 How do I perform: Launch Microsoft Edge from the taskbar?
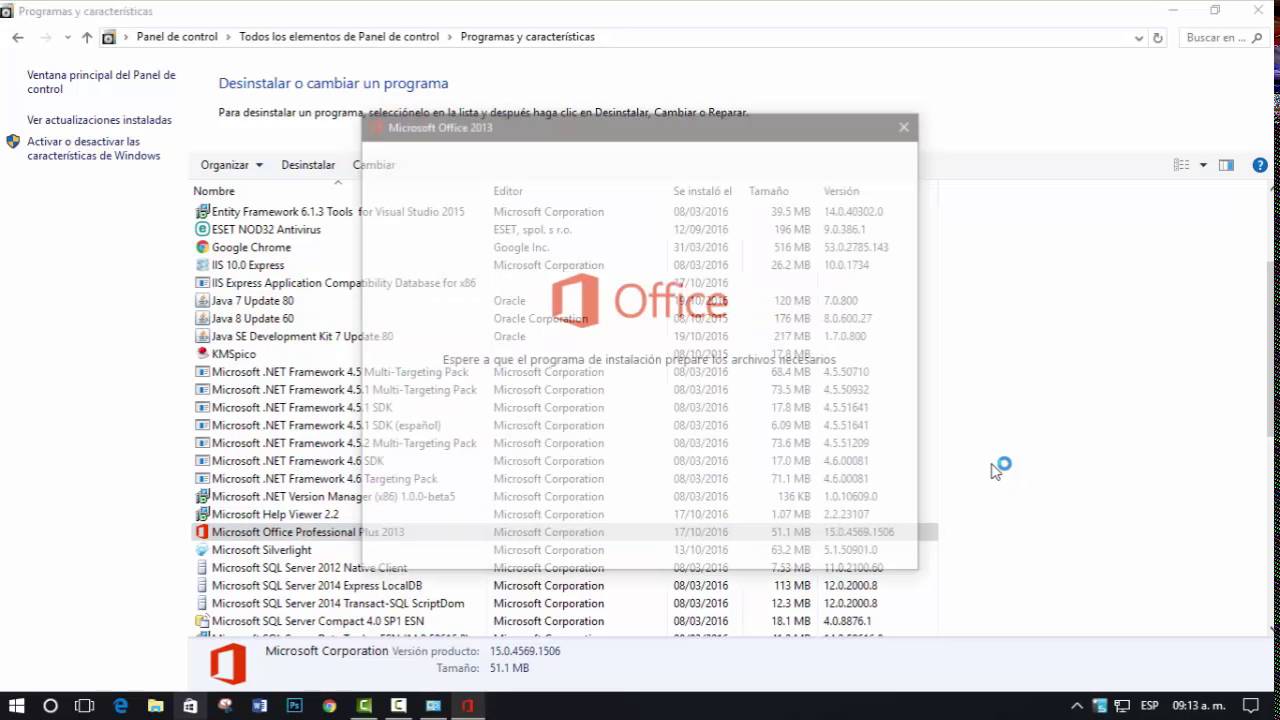pos(121,706)
